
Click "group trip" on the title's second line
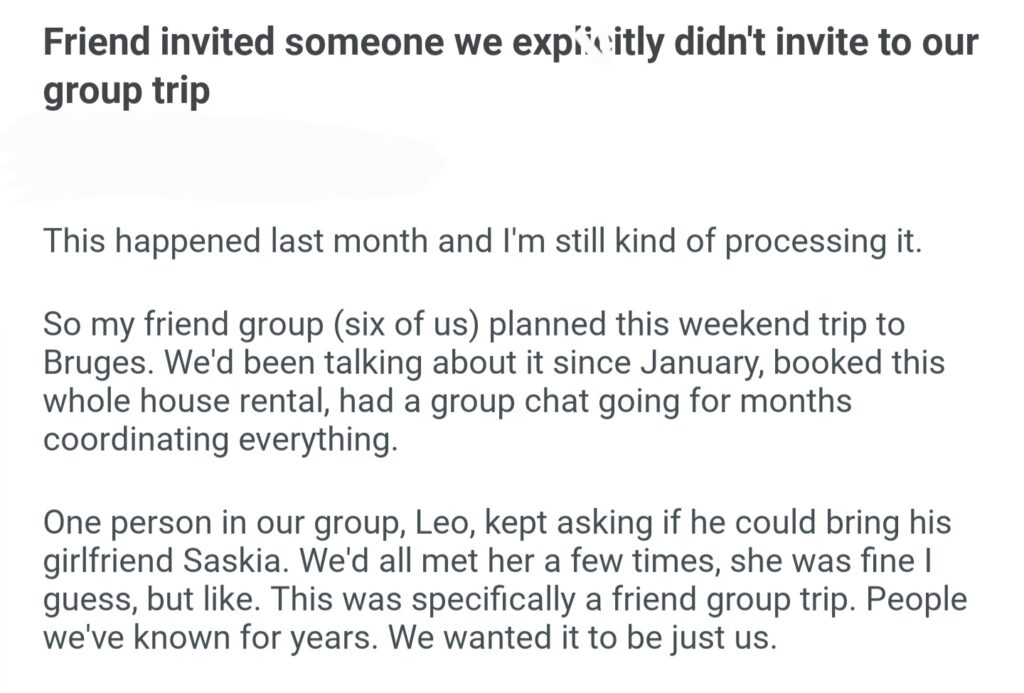[x=126, y=90]
